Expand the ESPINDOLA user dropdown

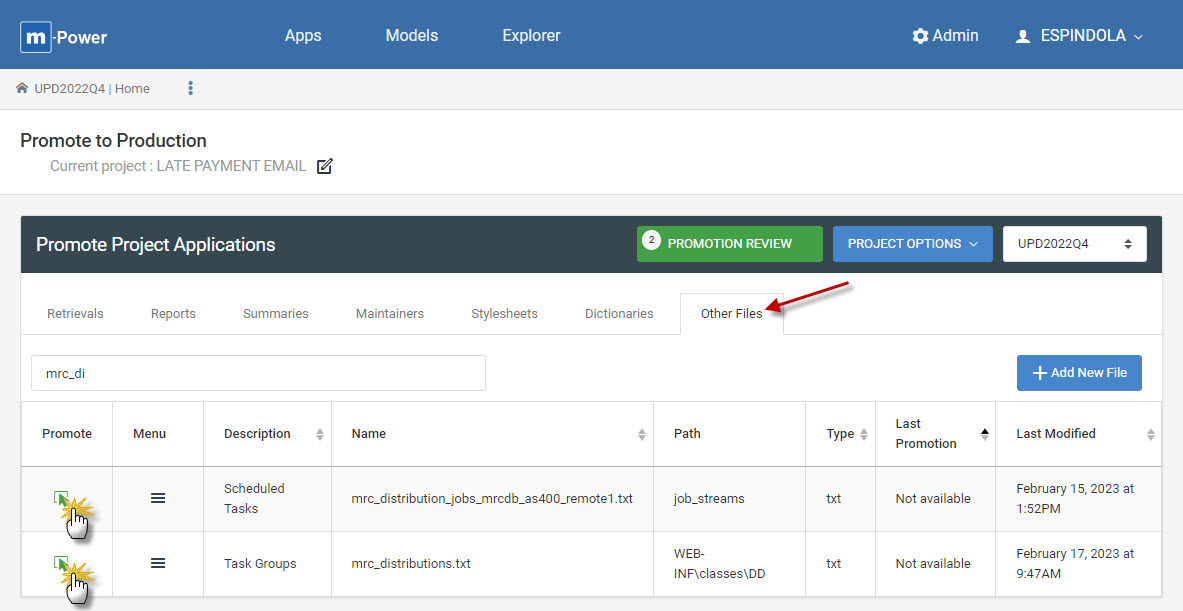pos(1079,36)
